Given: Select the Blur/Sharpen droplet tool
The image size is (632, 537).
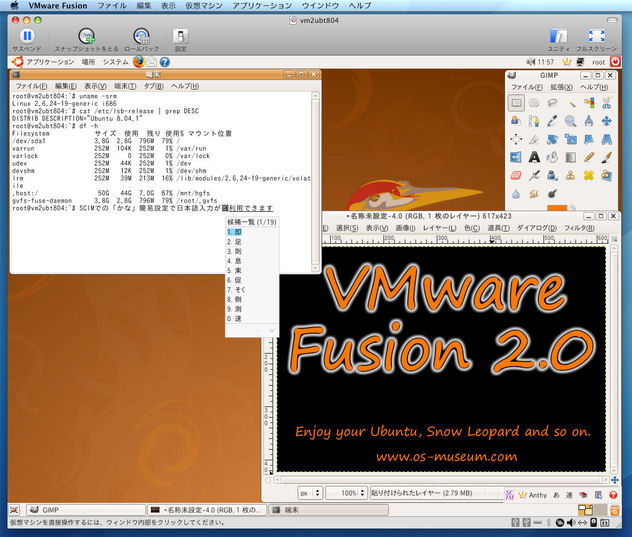Looking at the screenshot, I should click(x=516, y=194).
